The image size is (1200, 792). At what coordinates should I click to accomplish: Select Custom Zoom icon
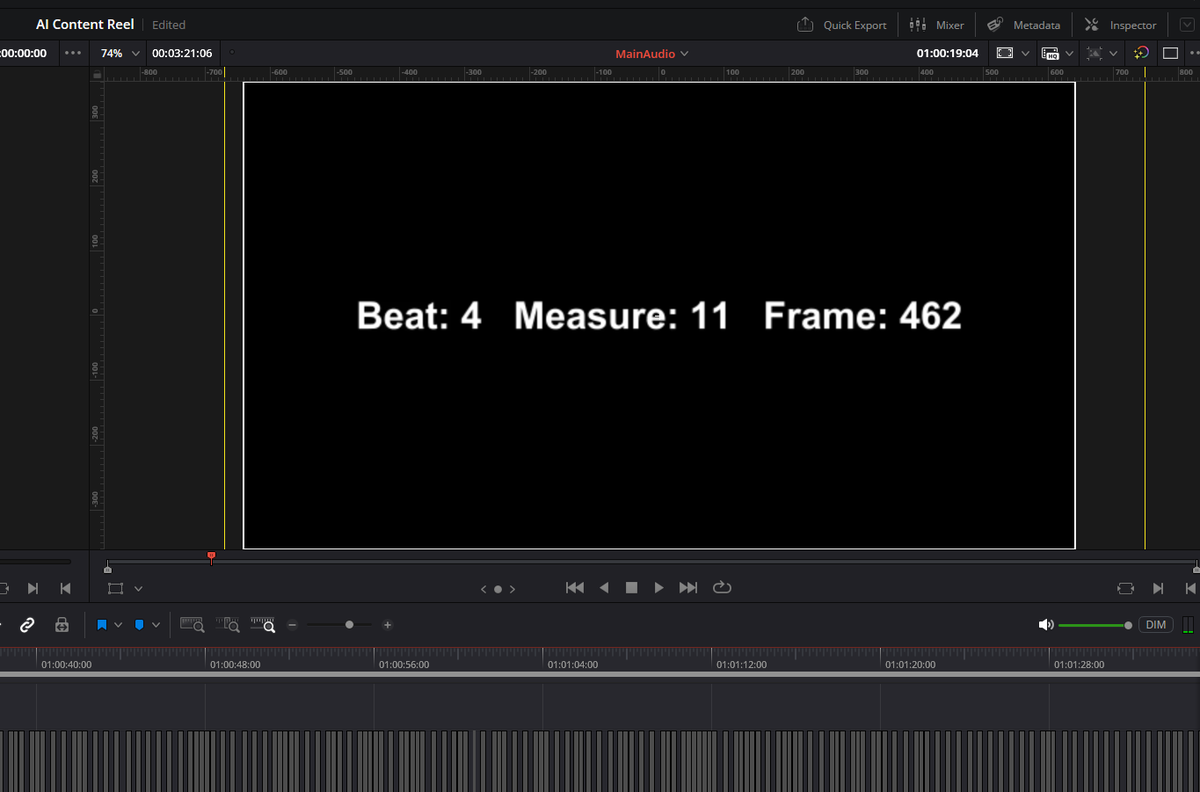coord(262,625)
